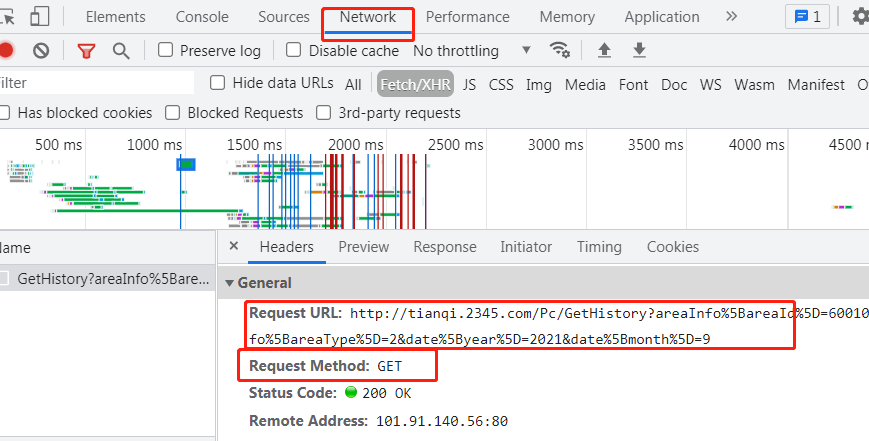Tick Hide data URLs checkbox

pyautogui.click(x=218, y=83)
